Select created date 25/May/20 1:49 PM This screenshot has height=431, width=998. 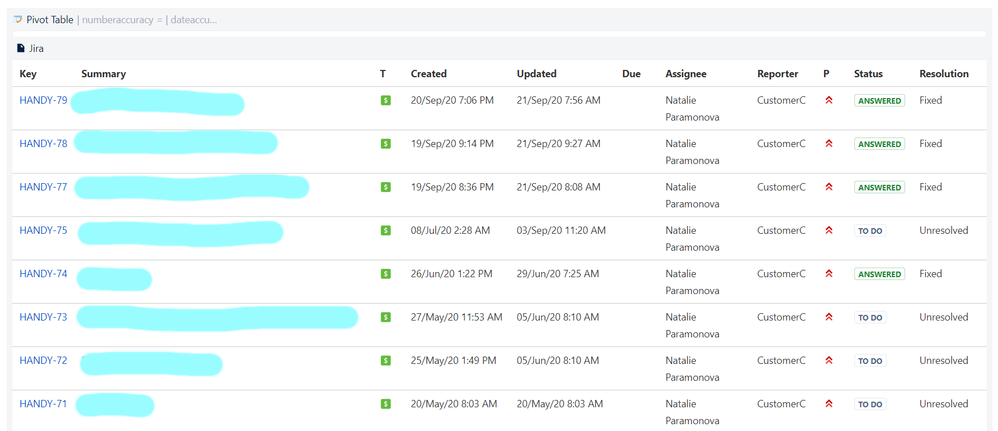(x=453, y=360)
